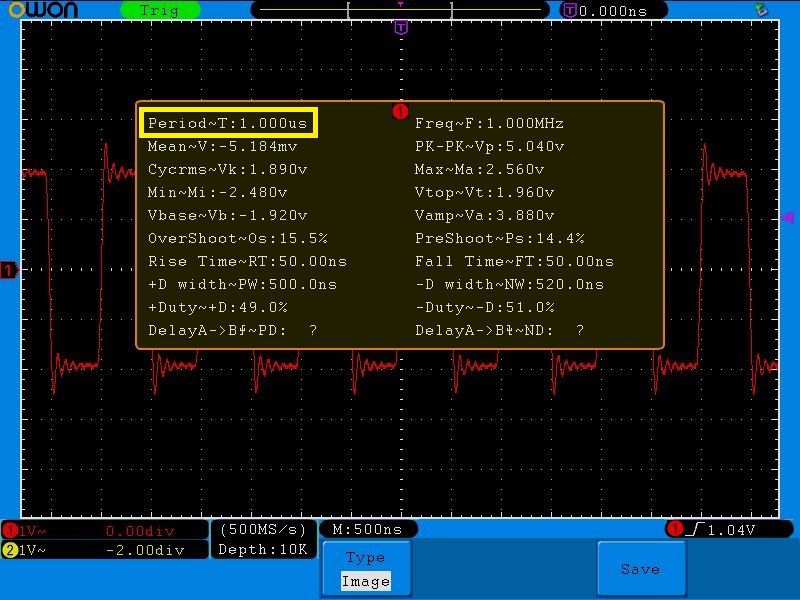Screen dimensions: 800x600
Task: Click the DelayA->B falling ND measurement
Action: click(x=499, y=331)
